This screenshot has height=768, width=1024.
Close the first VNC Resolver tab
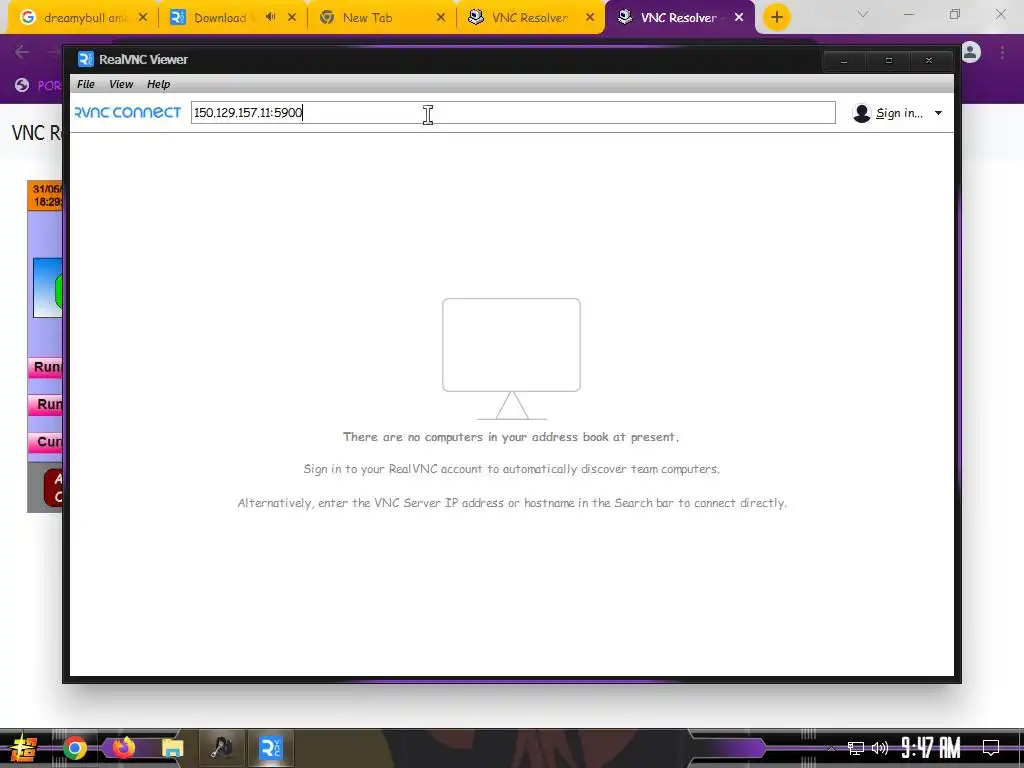pos(590,18)
